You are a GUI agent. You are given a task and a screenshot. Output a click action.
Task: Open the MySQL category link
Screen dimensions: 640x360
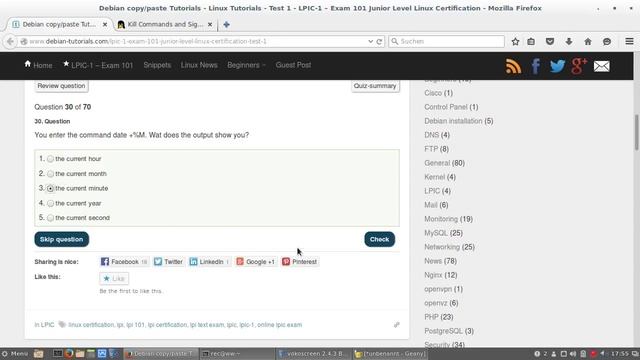pos(436,233)
